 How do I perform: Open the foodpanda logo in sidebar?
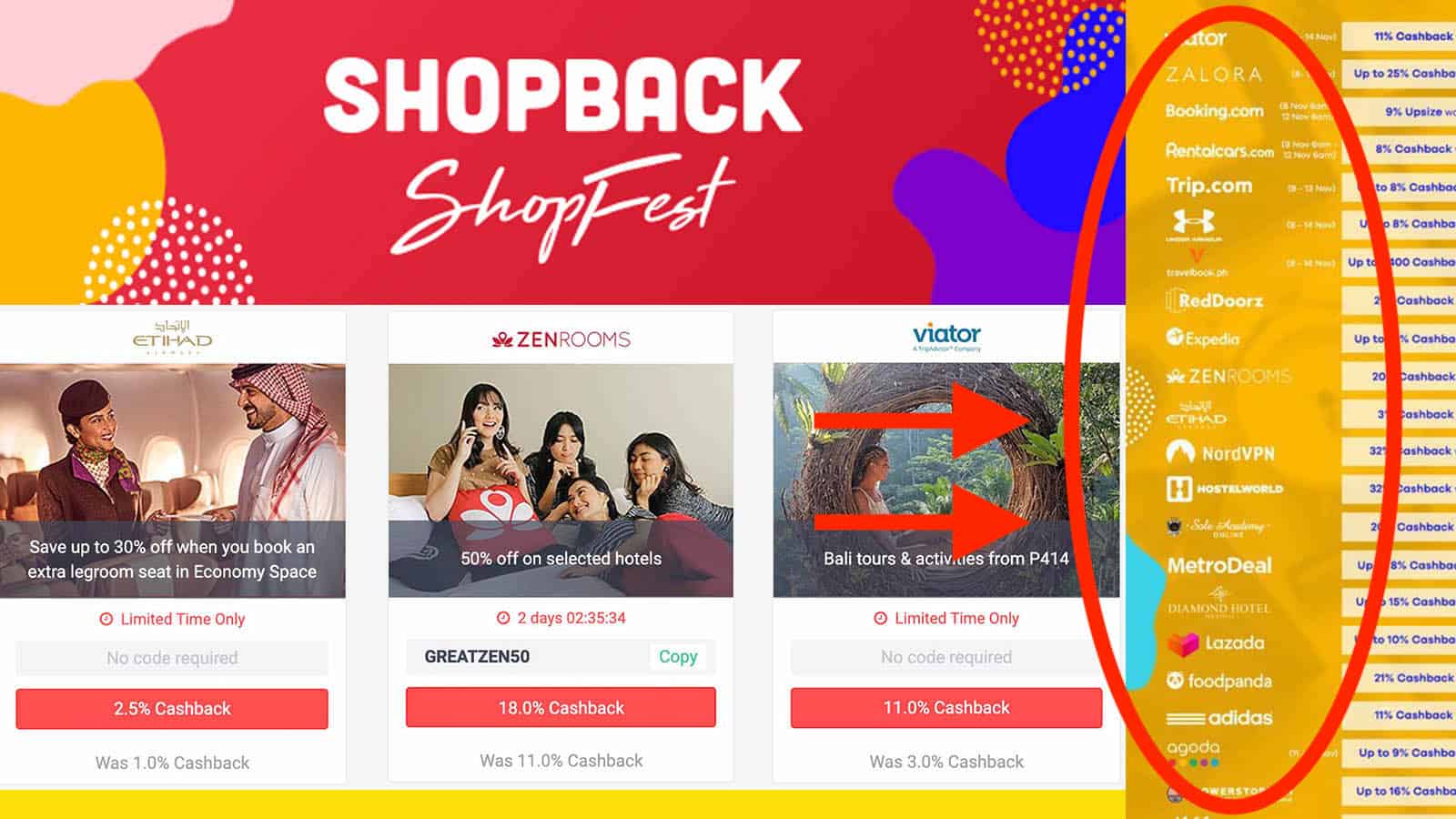pyautogui.click(x=1218, y=681)
